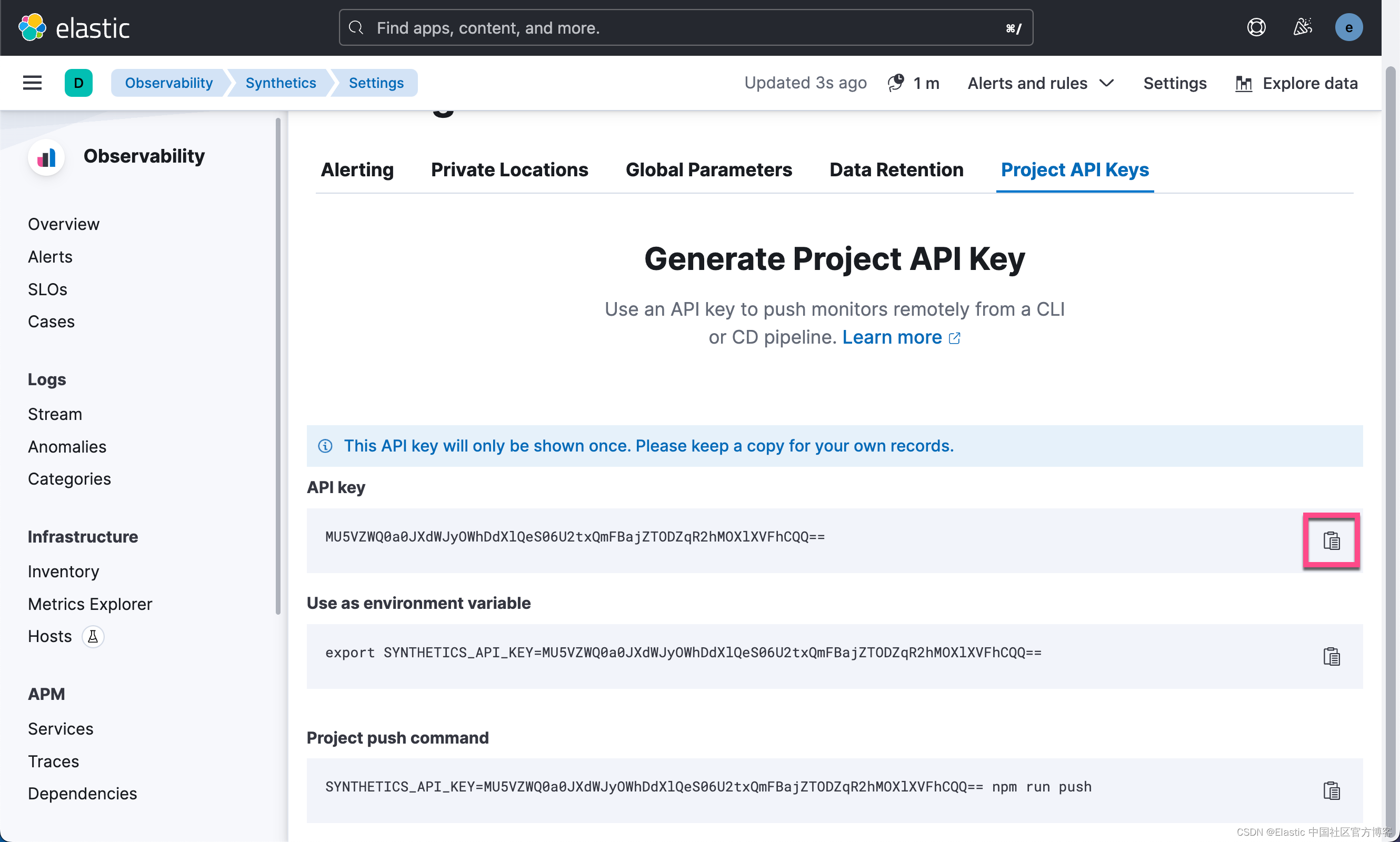
Task: Copy the API key to clipboard
Action: click(1331, 540)
